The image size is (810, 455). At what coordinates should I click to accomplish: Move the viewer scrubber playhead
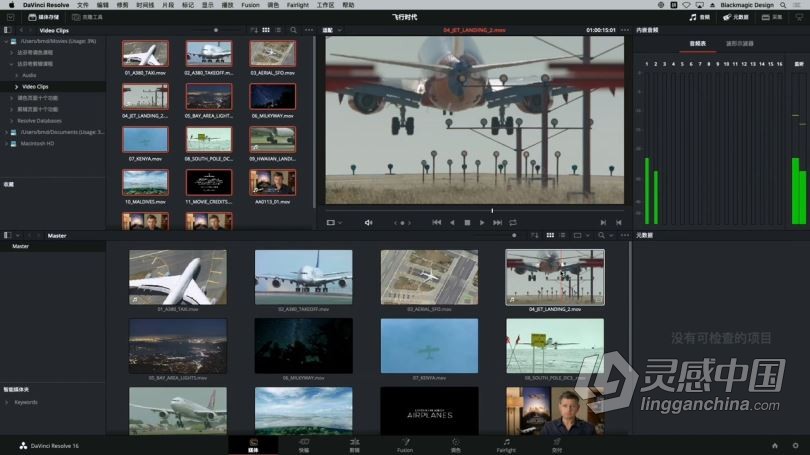pyautogui.click(x=492, y=211)
